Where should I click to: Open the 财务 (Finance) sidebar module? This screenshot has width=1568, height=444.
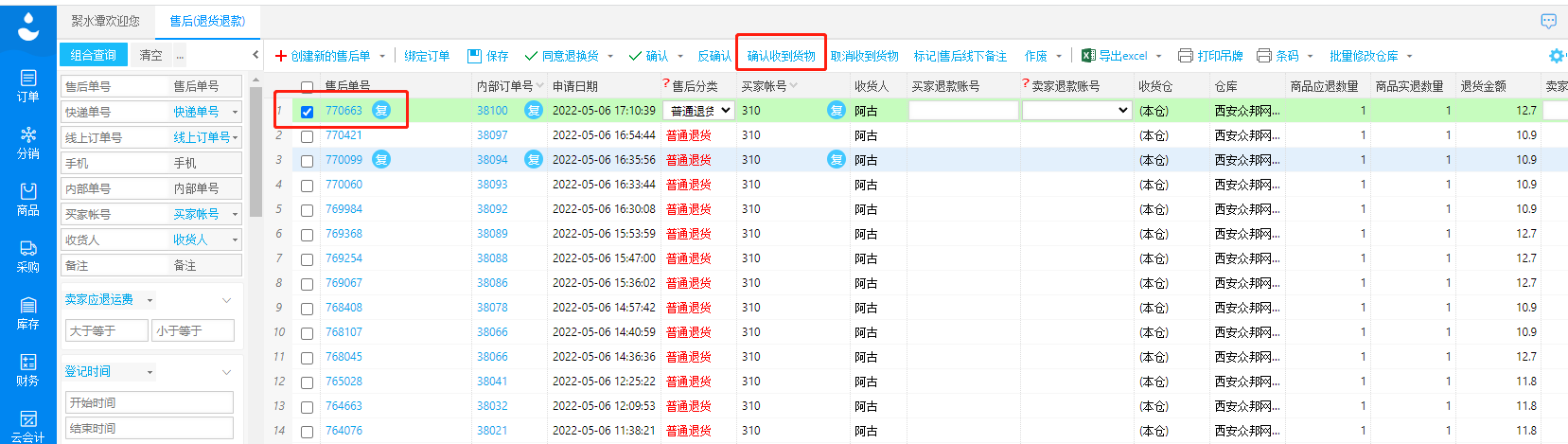pos(27,369)
